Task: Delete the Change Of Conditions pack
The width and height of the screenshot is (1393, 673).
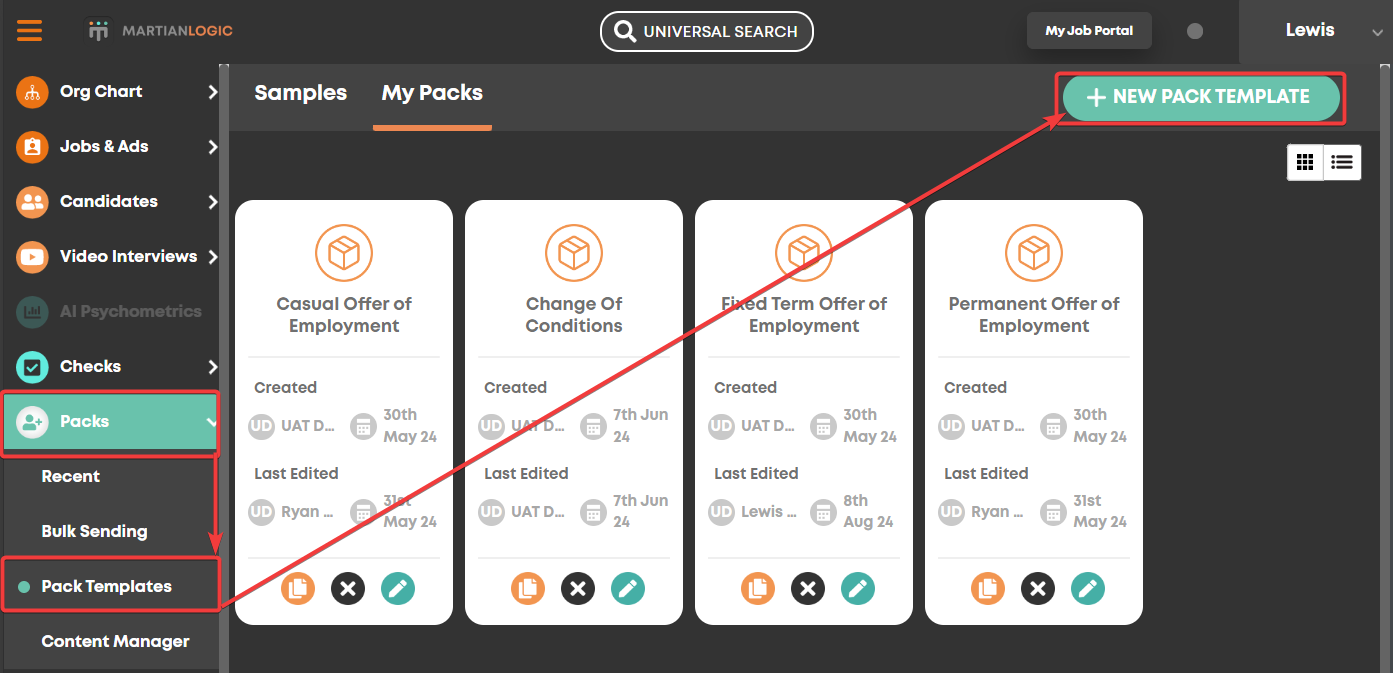Action: pos(578,589)
